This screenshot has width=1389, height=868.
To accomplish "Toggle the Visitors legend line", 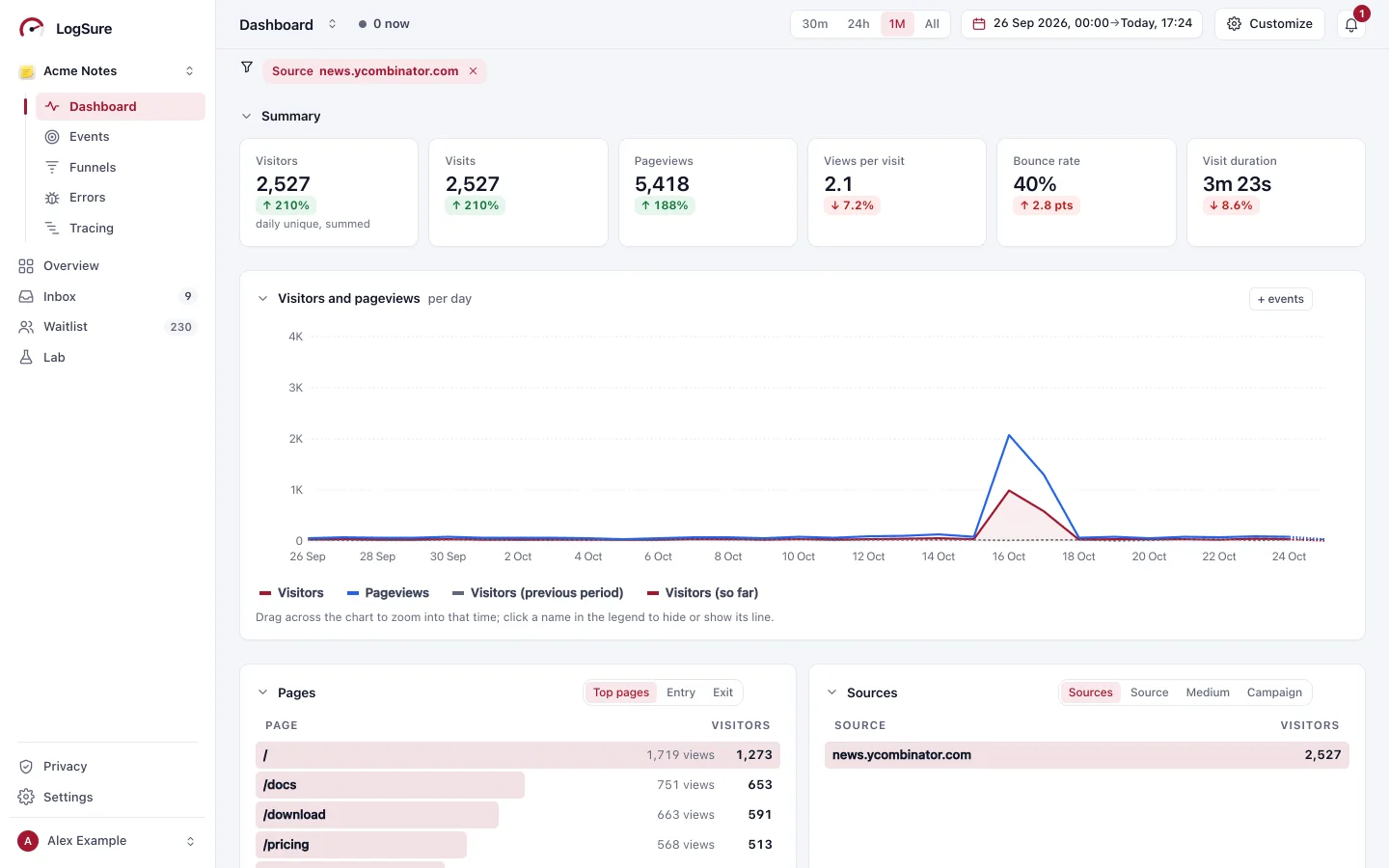I will [291, 593].
